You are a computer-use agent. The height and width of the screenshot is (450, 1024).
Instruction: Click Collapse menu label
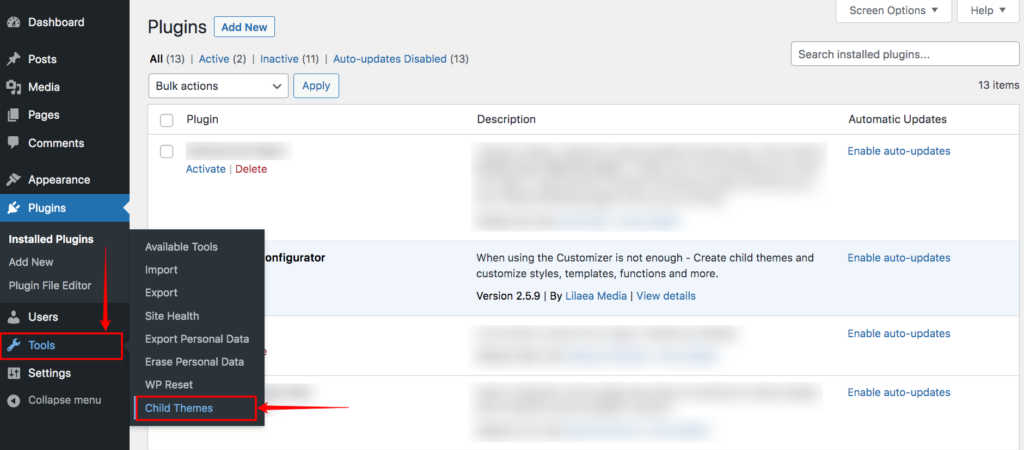click(65, 400)
